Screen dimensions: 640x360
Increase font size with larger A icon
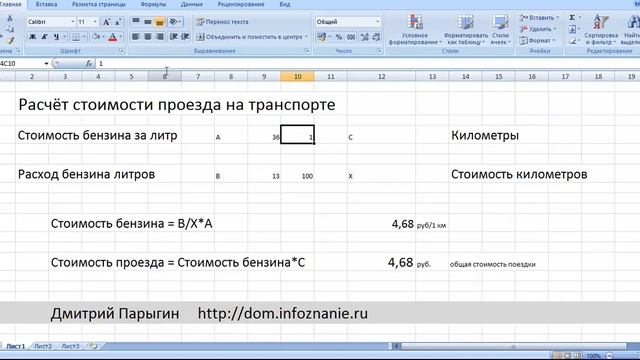pos(106,22)
